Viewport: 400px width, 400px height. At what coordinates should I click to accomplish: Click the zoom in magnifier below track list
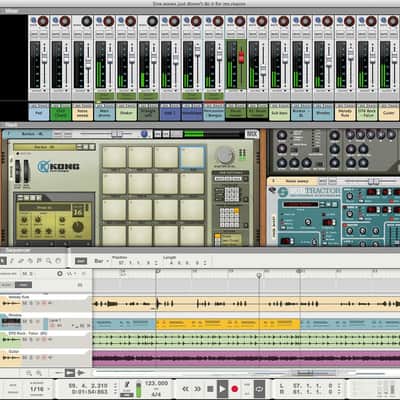(39, 373)
